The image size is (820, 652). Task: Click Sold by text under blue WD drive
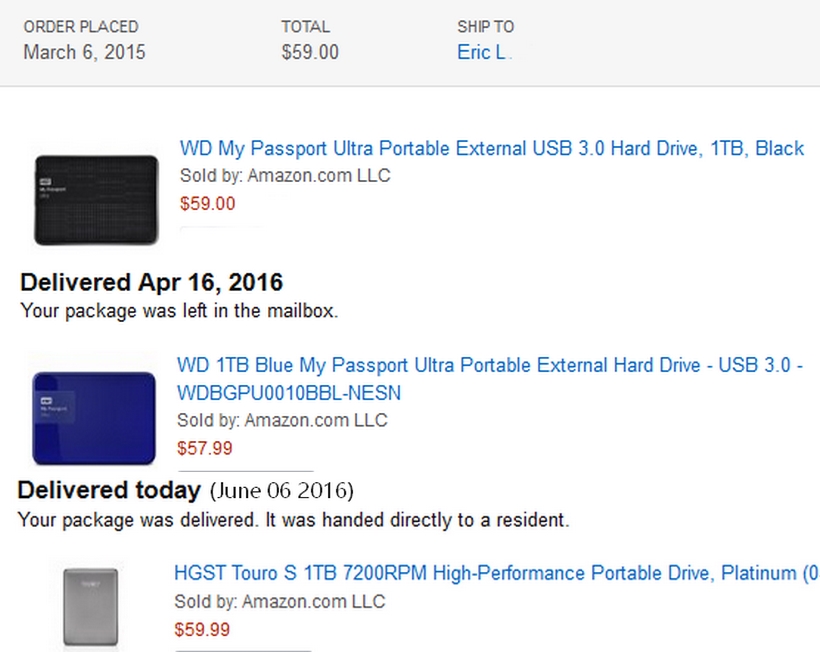[282, 420]
